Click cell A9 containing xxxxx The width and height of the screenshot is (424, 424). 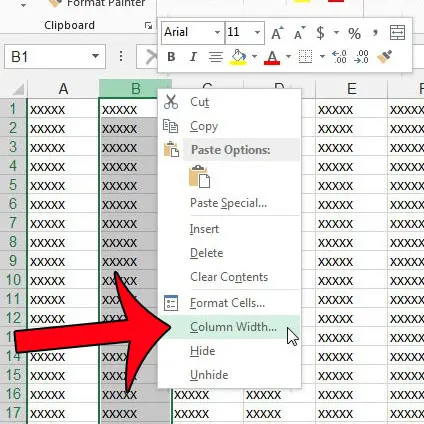pos(63,261)
